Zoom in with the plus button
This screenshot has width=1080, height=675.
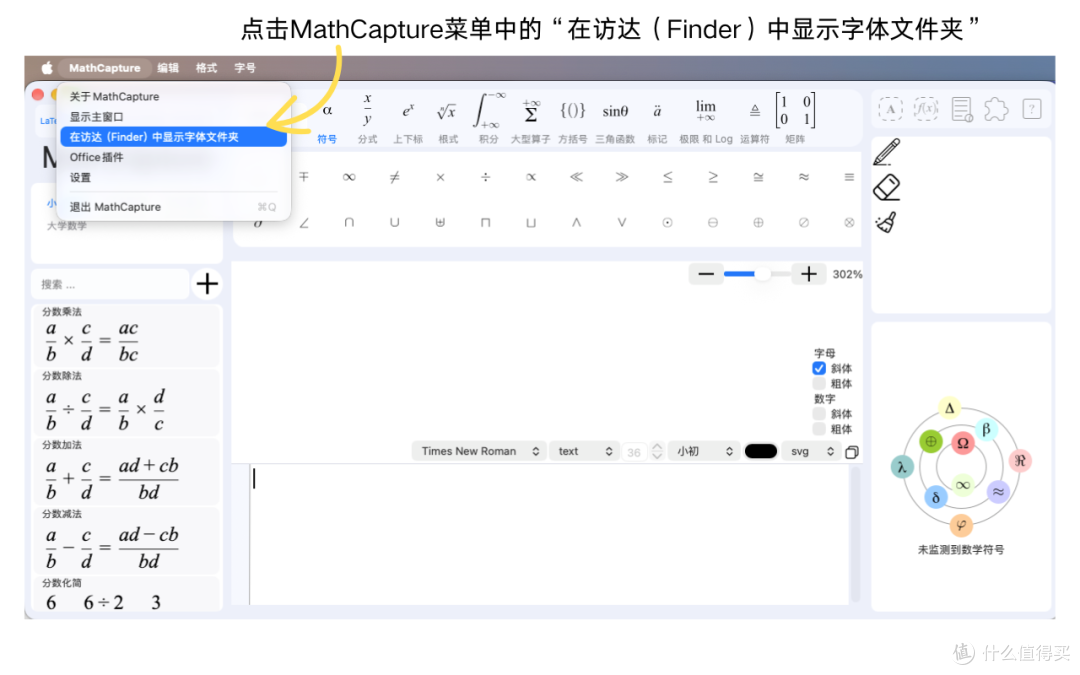click(x=809, y=274)
